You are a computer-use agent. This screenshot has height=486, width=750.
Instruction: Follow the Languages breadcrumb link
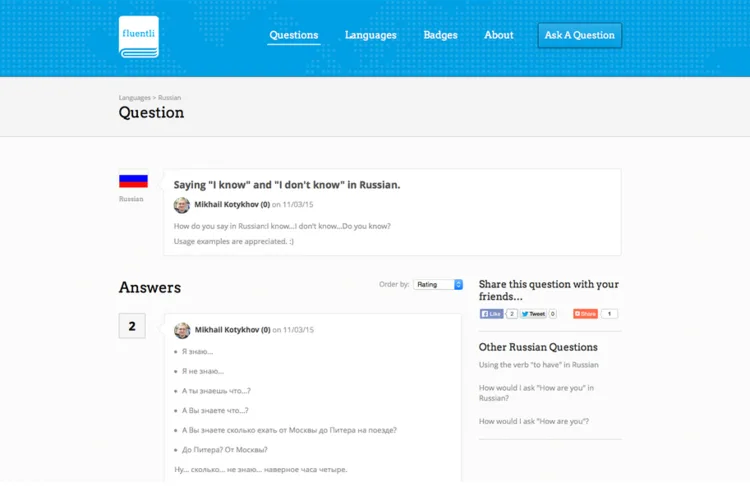[x=134, y=98]
